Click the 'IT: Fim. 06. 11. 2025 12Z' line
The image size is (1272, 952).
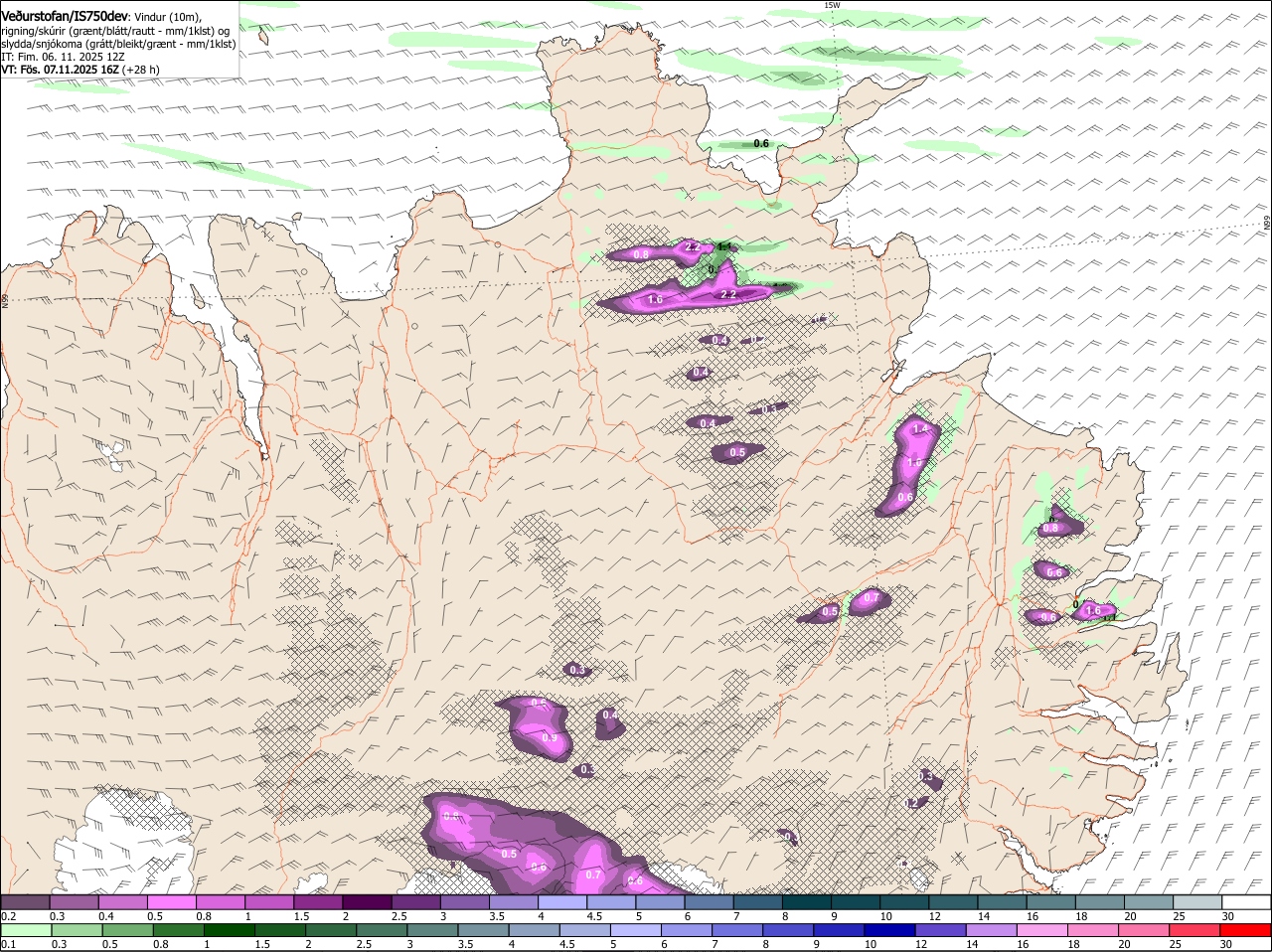click(63, 57)
